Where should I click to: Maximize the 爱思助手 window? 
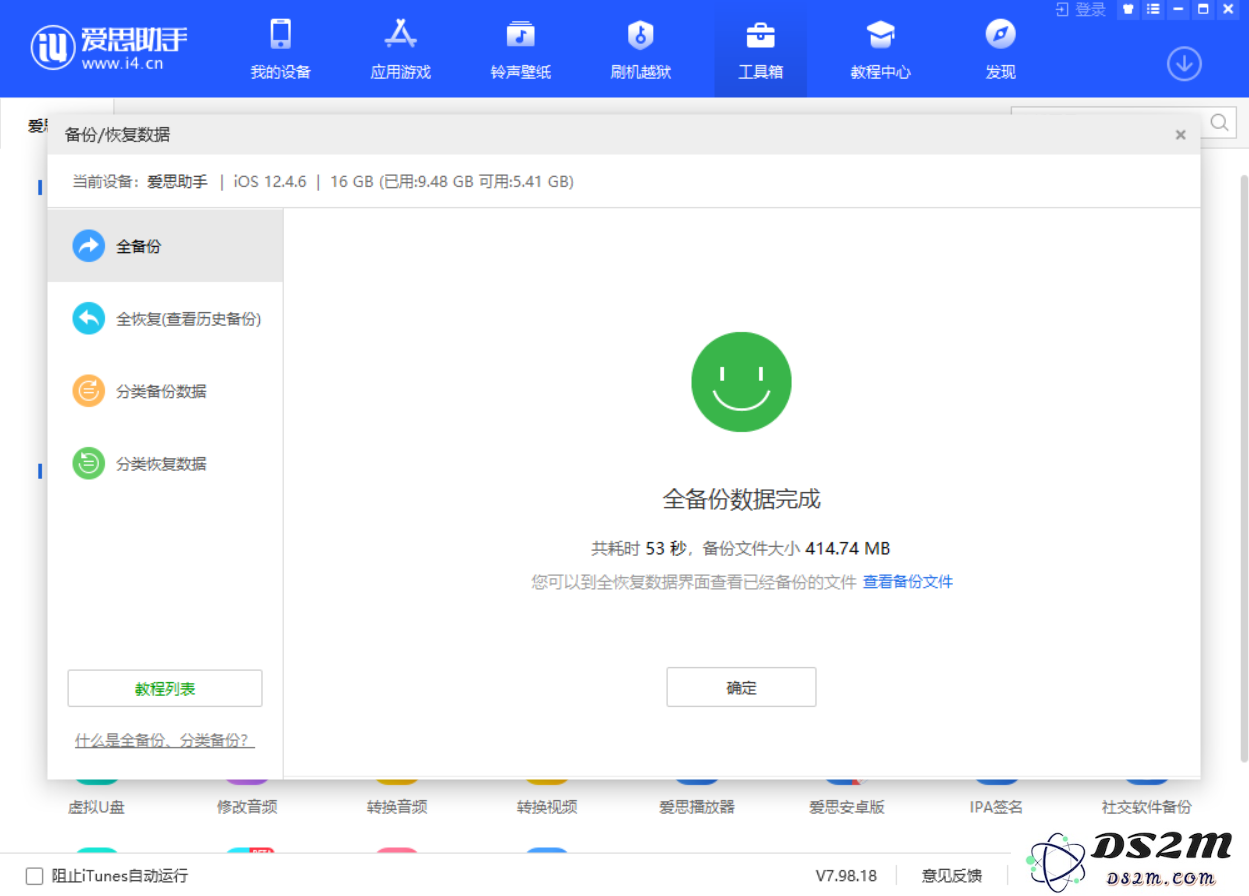(x=1203, y=9)
